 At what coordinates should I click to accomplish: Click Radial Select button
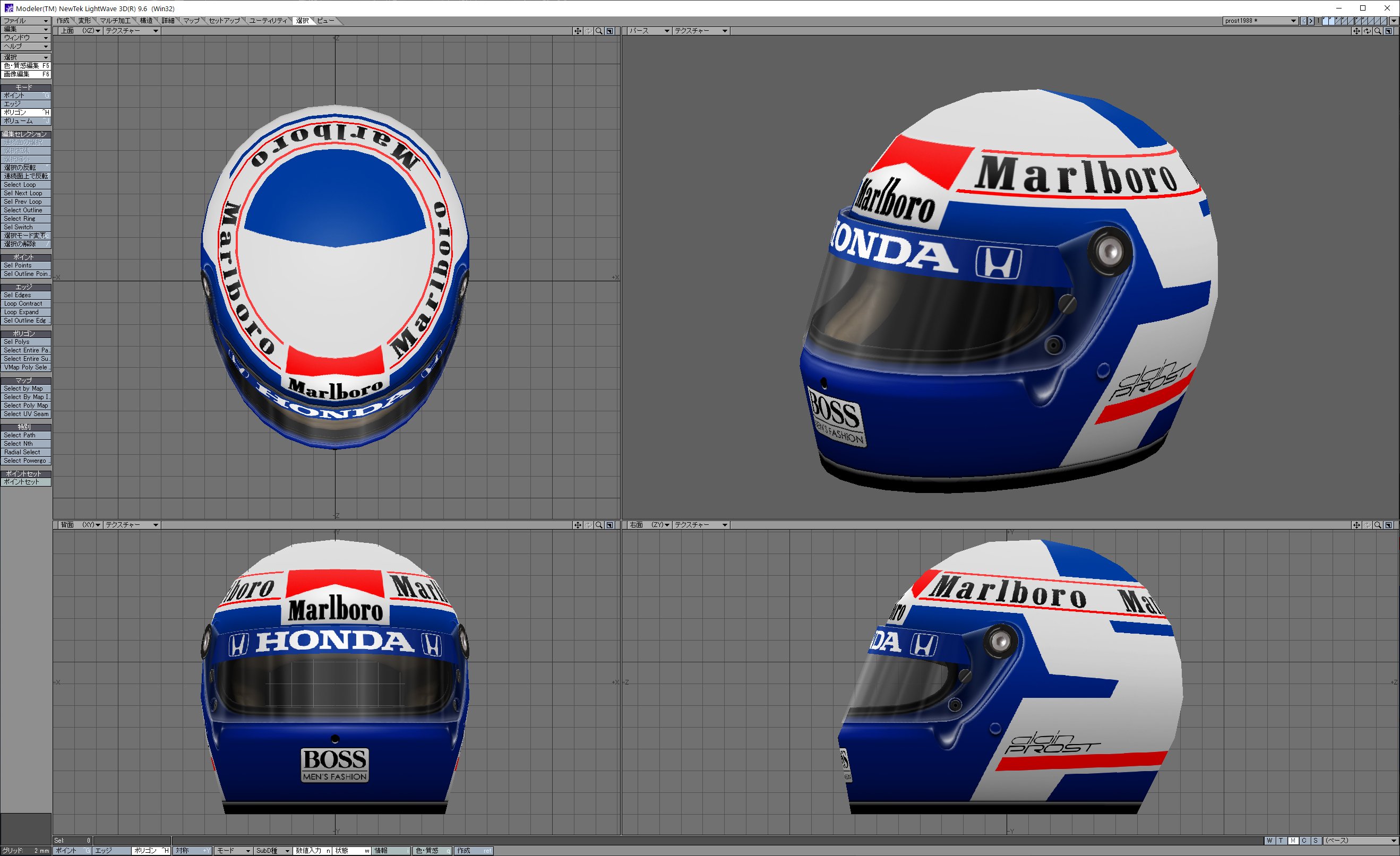25,453
